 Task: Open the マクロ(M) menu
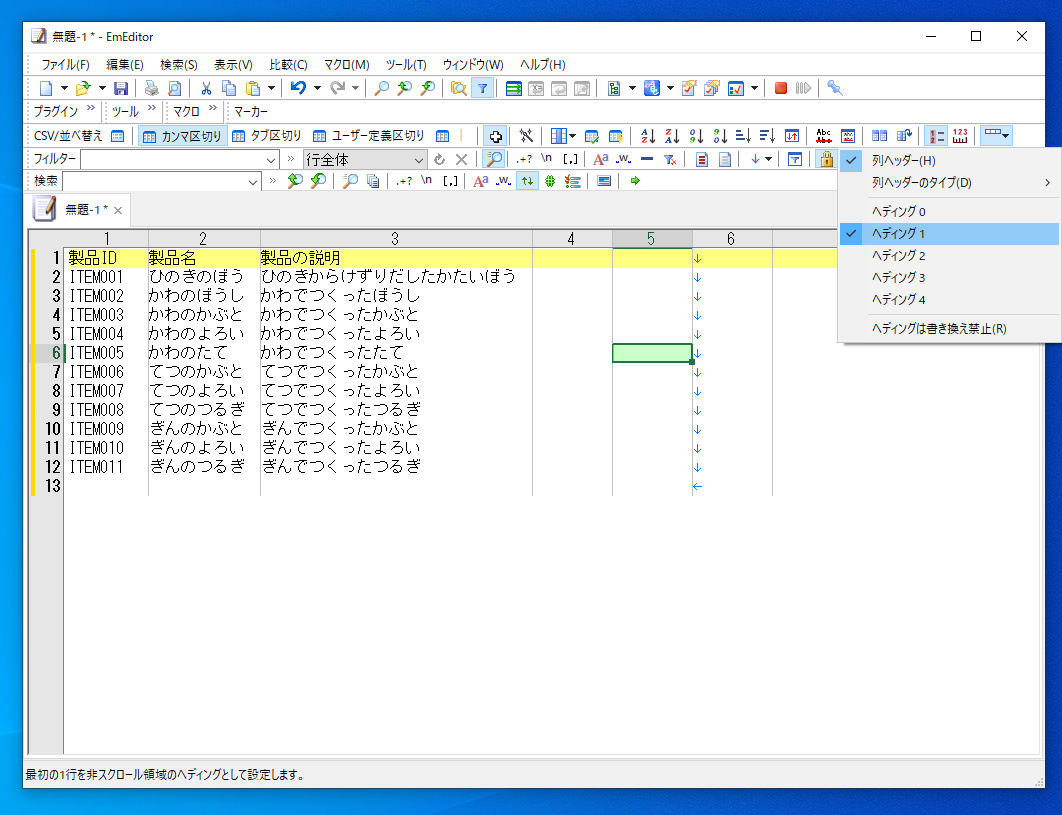pos(346,65)
